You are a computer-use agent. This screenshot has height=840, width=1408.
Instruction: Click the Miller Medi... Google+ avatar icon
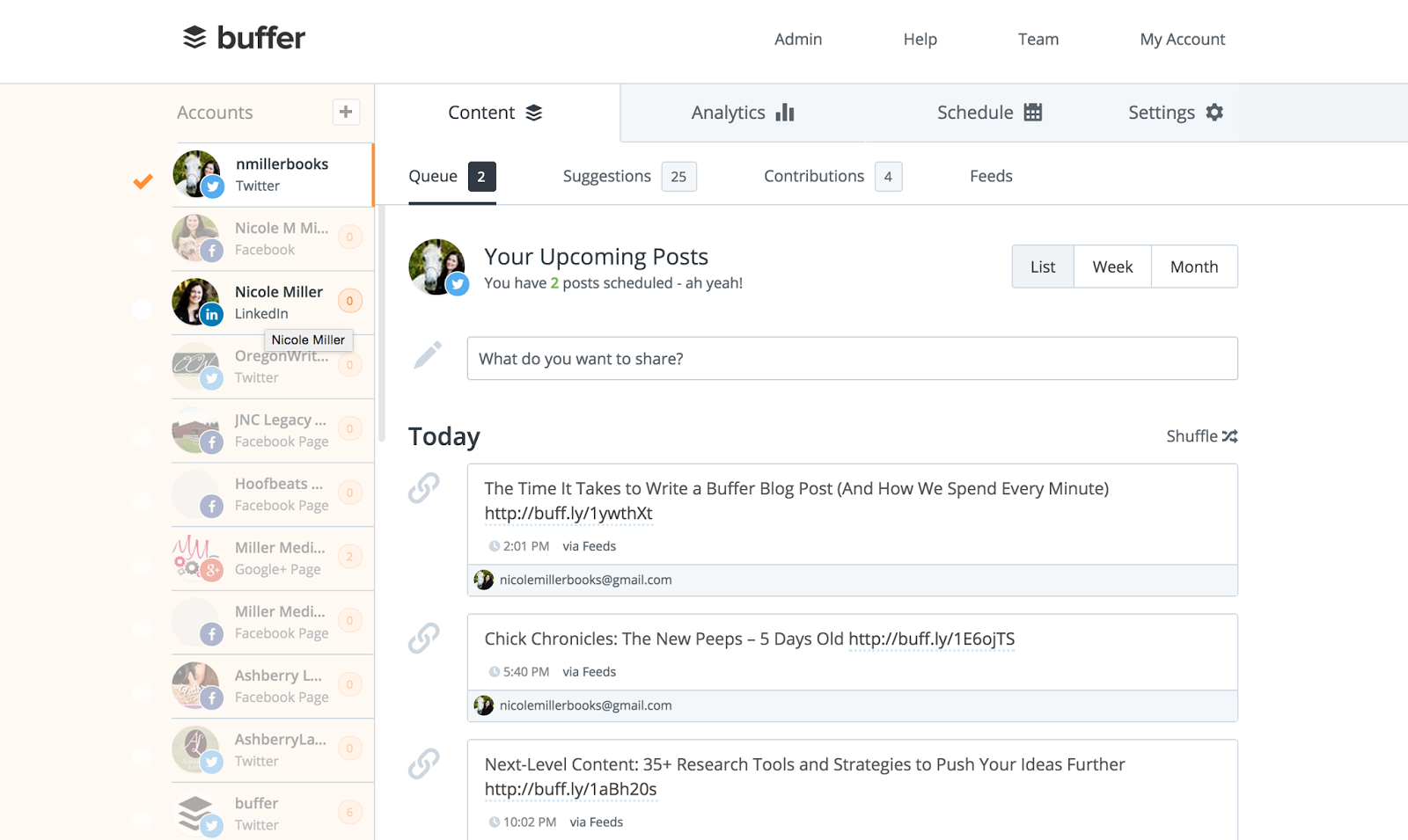(197, 558)
